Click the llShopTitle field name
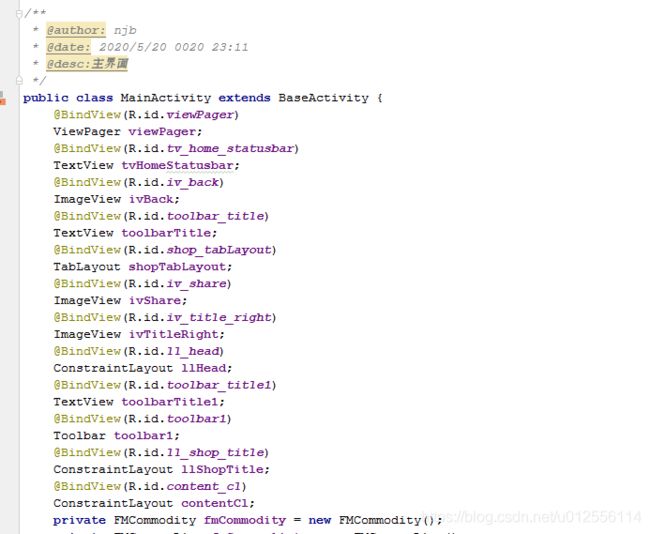This screenshot has height=534, width=650. [223, 469]
